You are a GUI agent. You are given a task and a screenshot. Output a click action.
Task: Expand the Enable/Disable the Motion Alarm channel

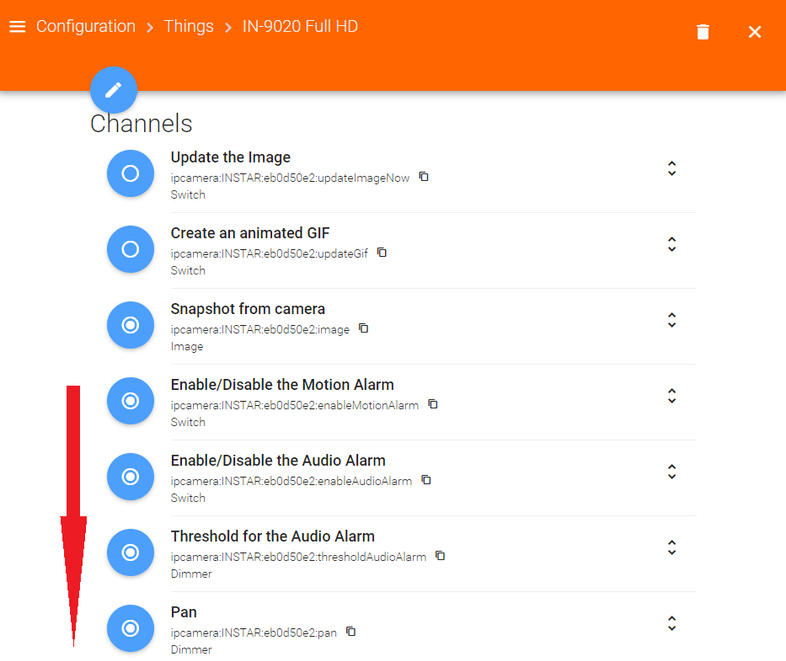pyautogui.click(x=672, y=396)
